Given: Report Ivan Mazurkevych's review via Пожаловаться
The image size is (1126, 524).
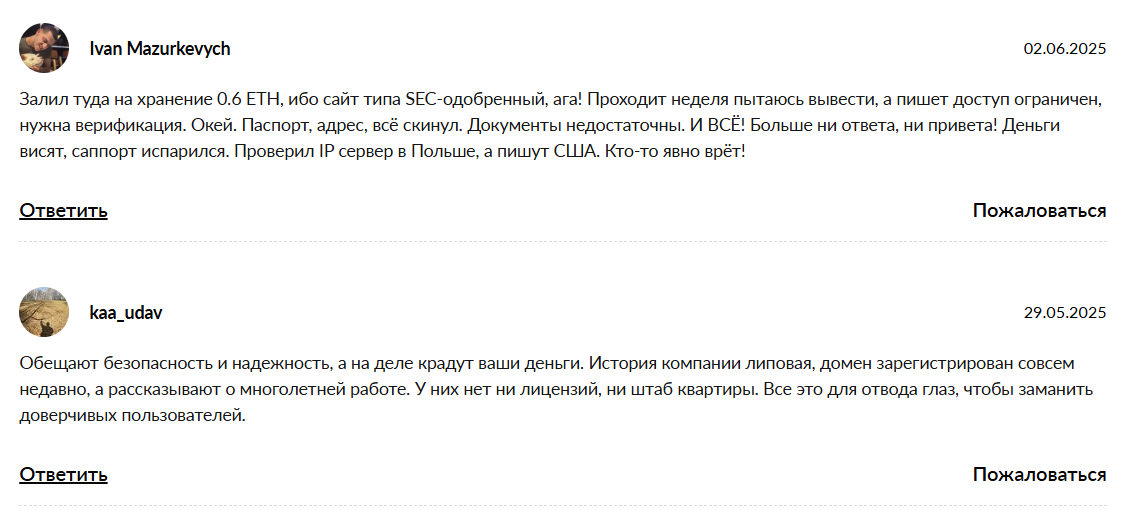Looking at the screenshot, I should [x=1039, y=210].
